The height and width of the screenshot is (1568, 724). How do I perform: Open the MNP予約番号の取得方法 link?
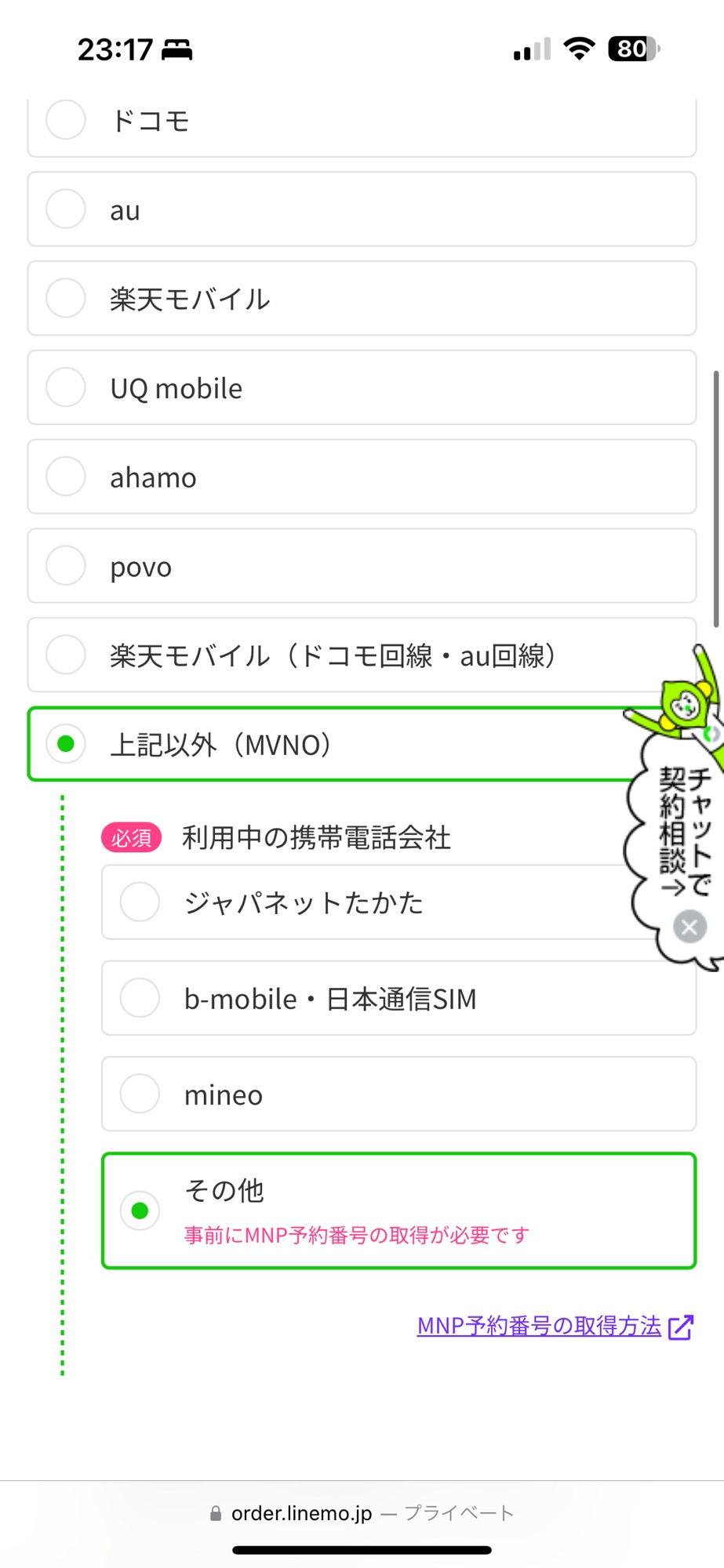point(539,1326)
